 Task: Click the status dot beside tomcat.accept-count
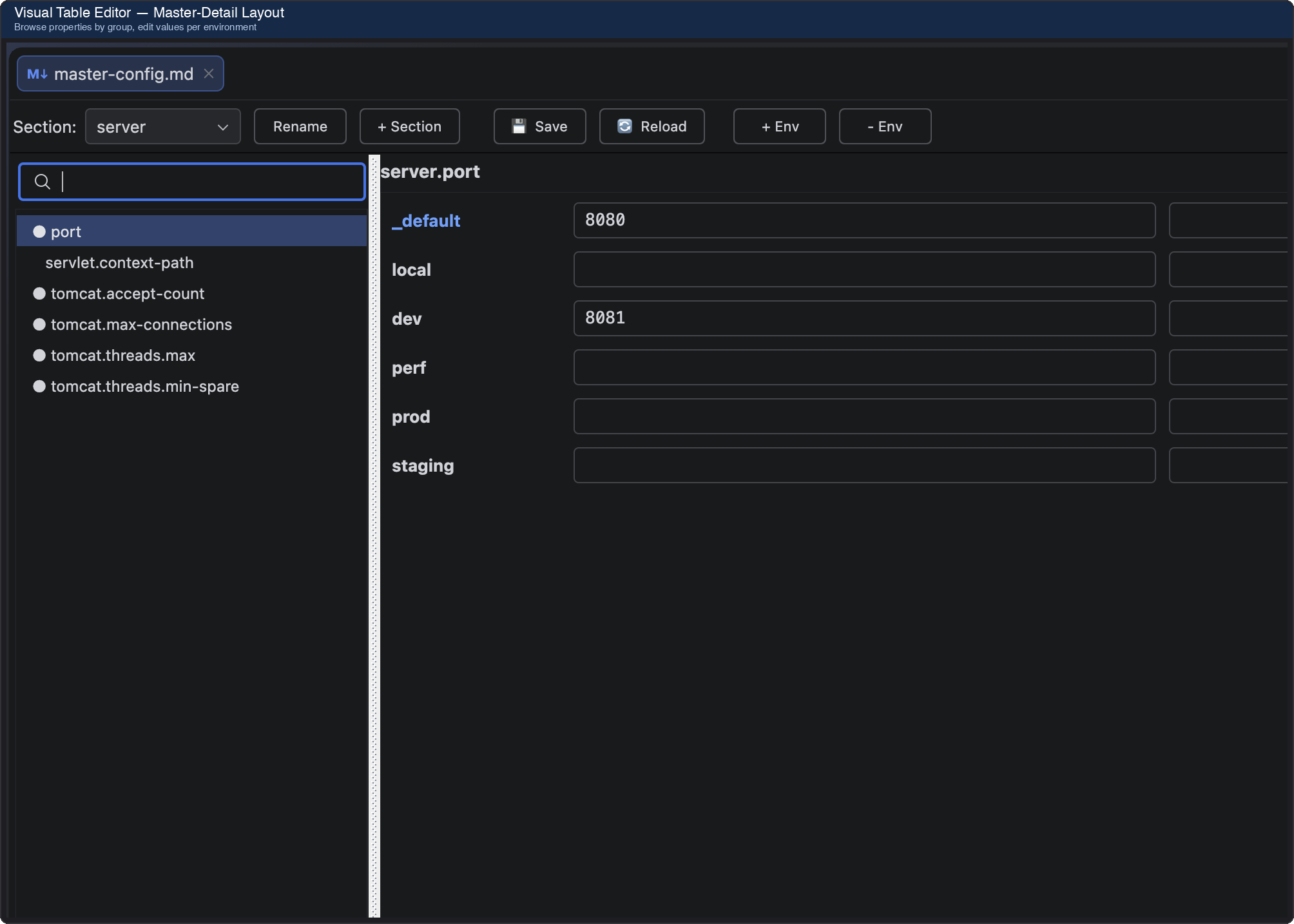(39, 293)
